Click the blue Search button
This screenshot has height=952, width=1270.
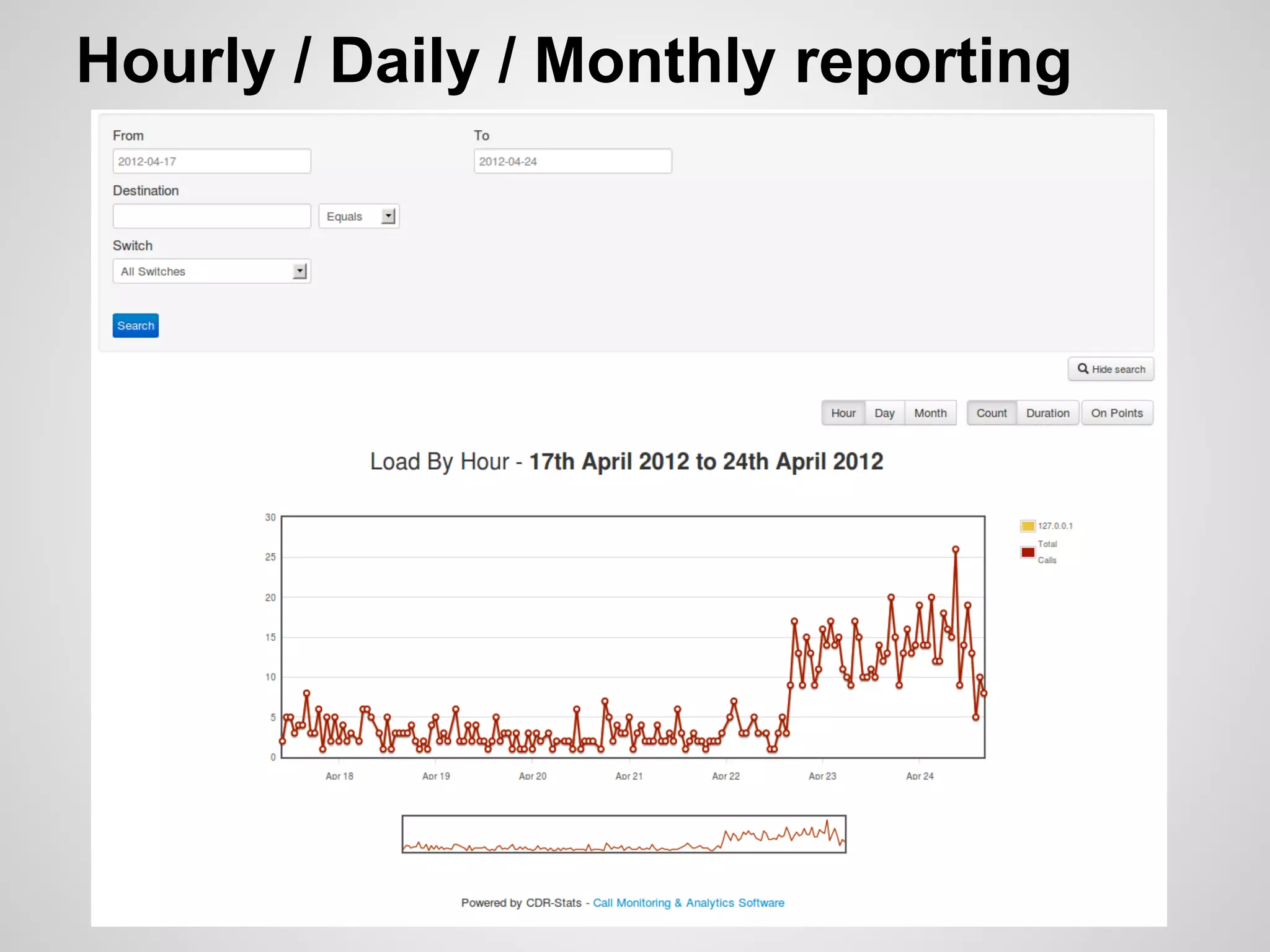(x=136, y=325)
